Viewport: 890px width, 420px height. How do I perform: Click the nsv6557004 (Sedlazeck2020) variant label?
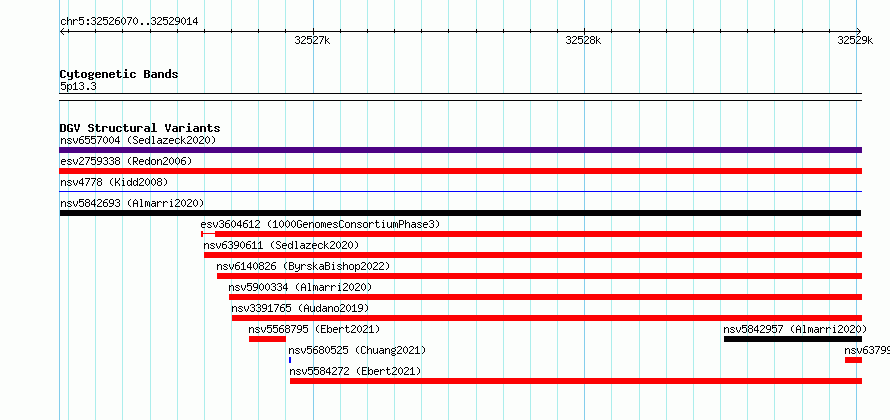[x=138, y=140]
